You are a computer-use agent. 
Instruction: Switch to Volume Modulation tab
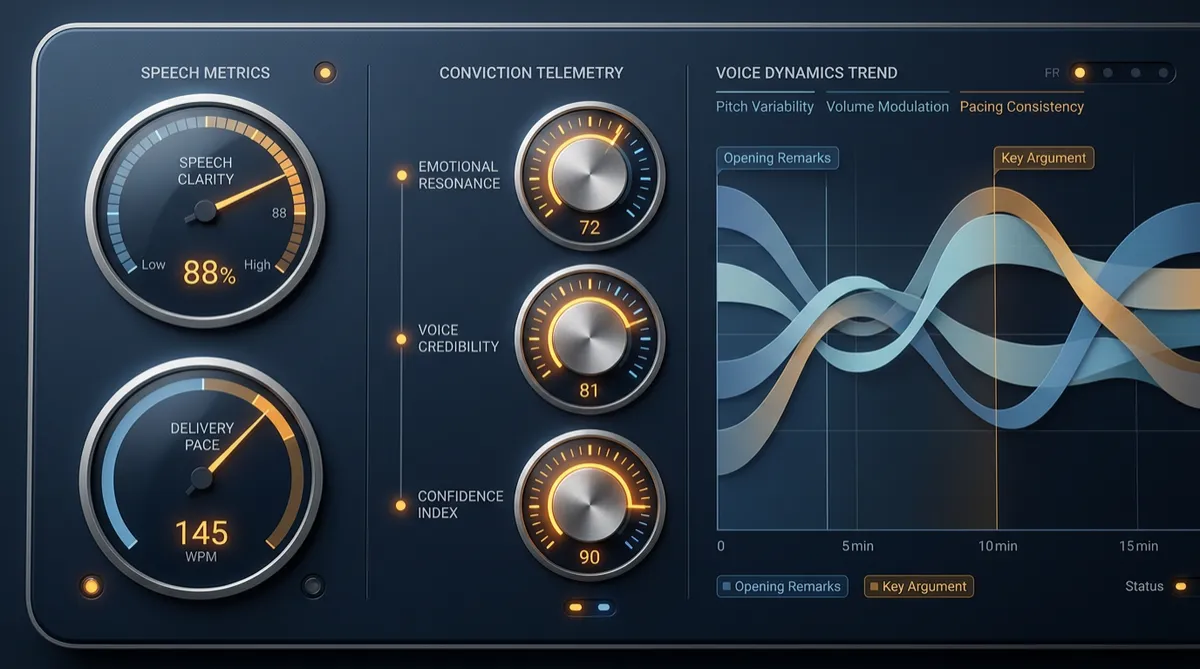click(x=888, y=106)
